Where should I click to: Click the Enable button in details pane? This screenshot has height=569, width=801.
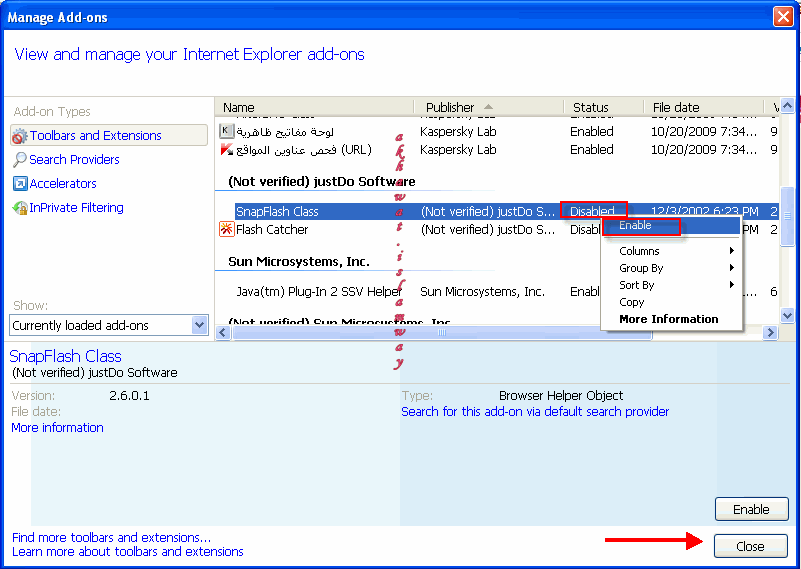coord(751,509)
